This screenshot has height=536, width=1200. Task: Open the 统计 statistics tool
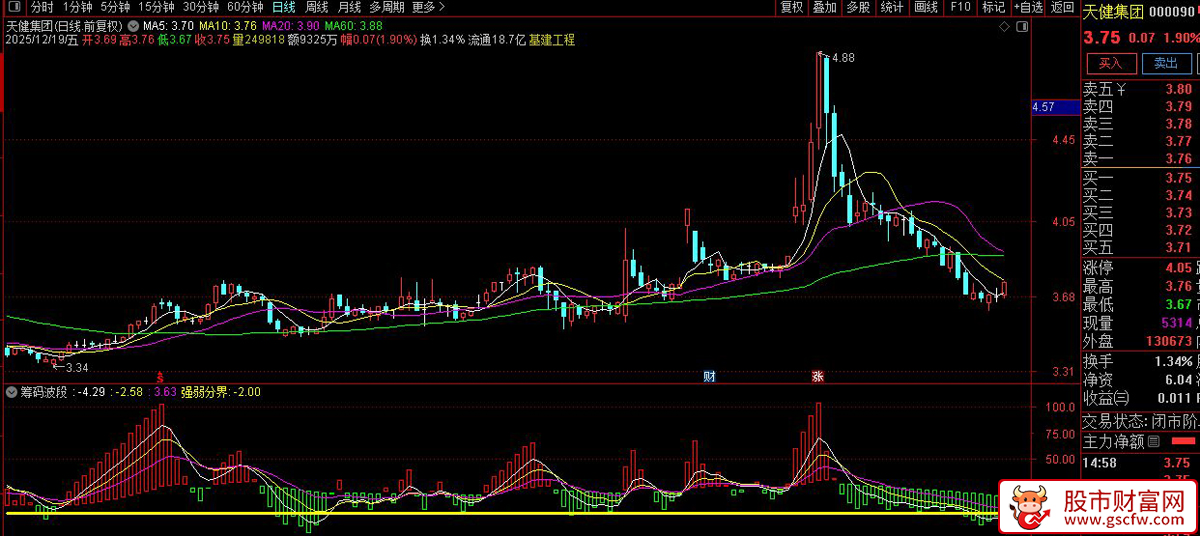892,7
